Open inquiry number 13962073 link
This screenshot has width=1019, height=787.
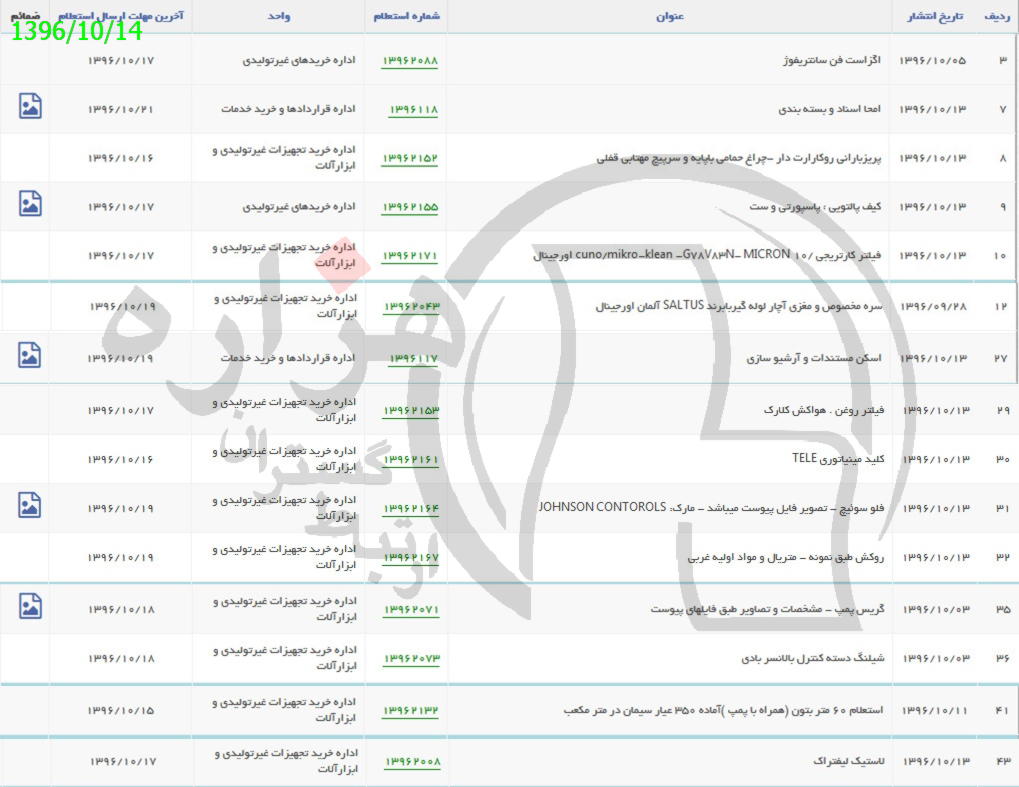click(410, 659)
